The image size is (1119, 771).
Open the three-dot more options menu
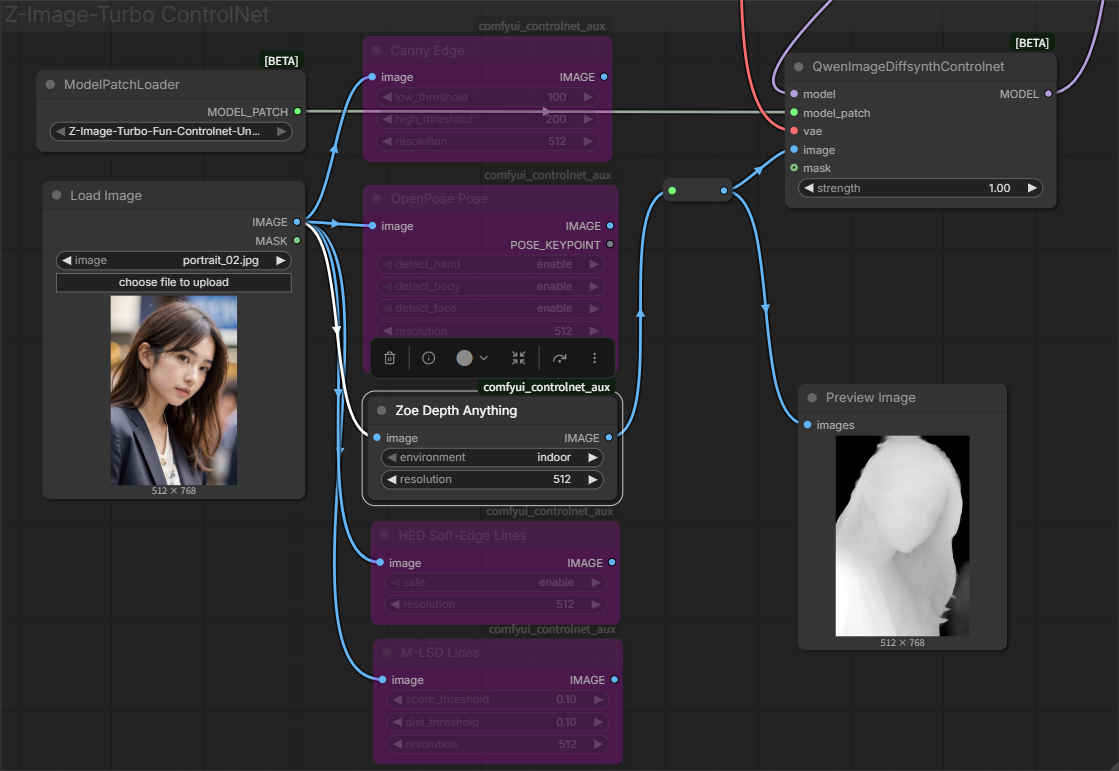point(594,358)
